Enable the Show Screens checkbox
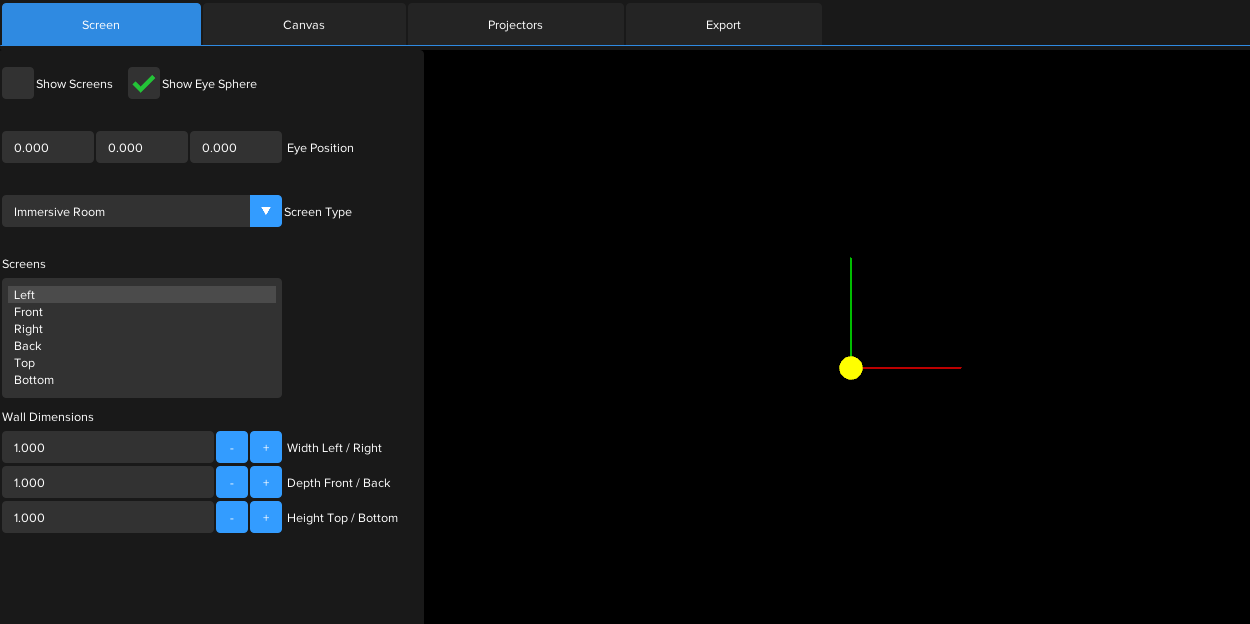This screenshot has width=1250, height=624. [x=18, y=84]
